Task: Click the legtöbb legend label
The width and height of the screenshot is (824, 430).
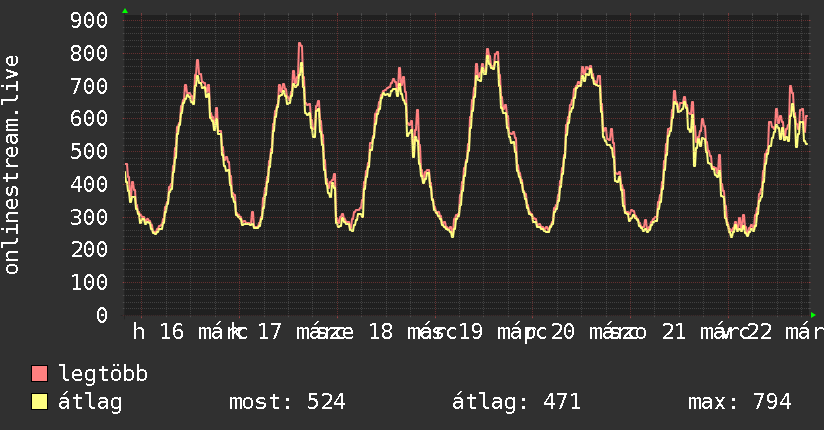Action: click(x=103, y=374)
